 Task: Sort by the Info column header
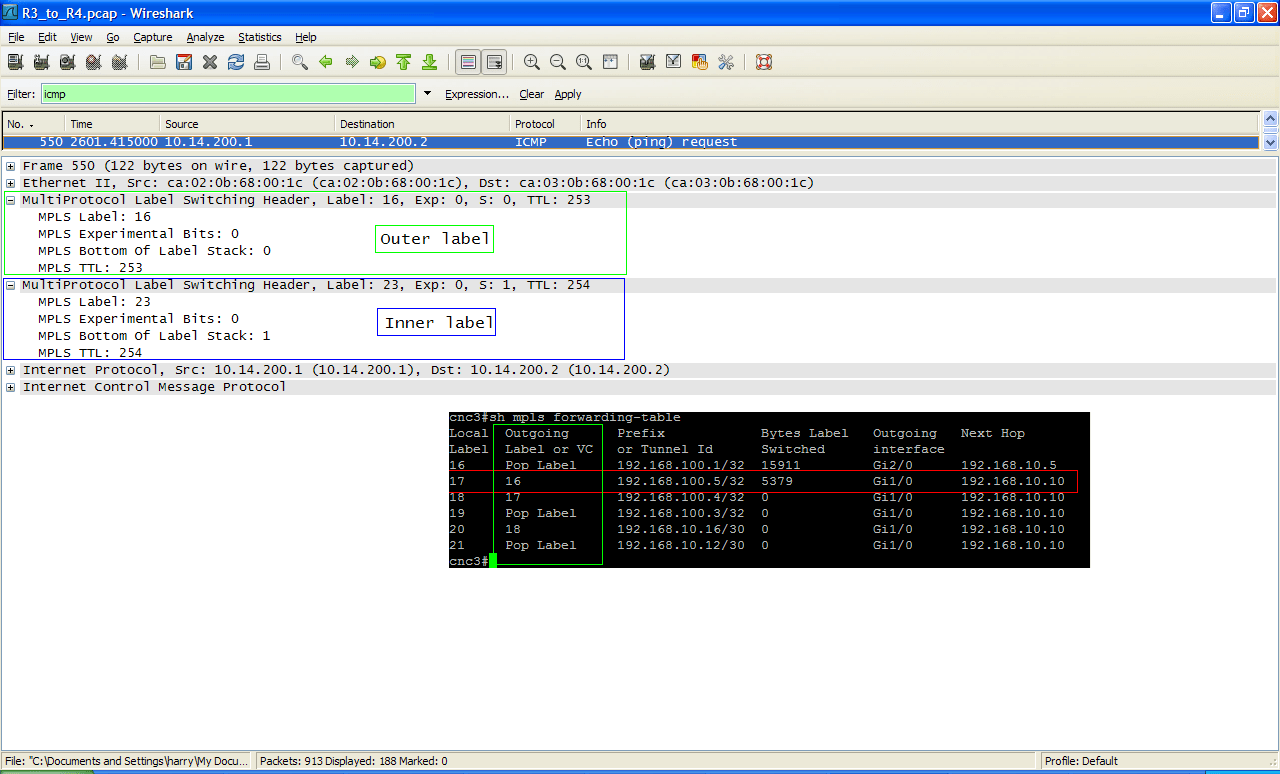click(x=919, y=124)
